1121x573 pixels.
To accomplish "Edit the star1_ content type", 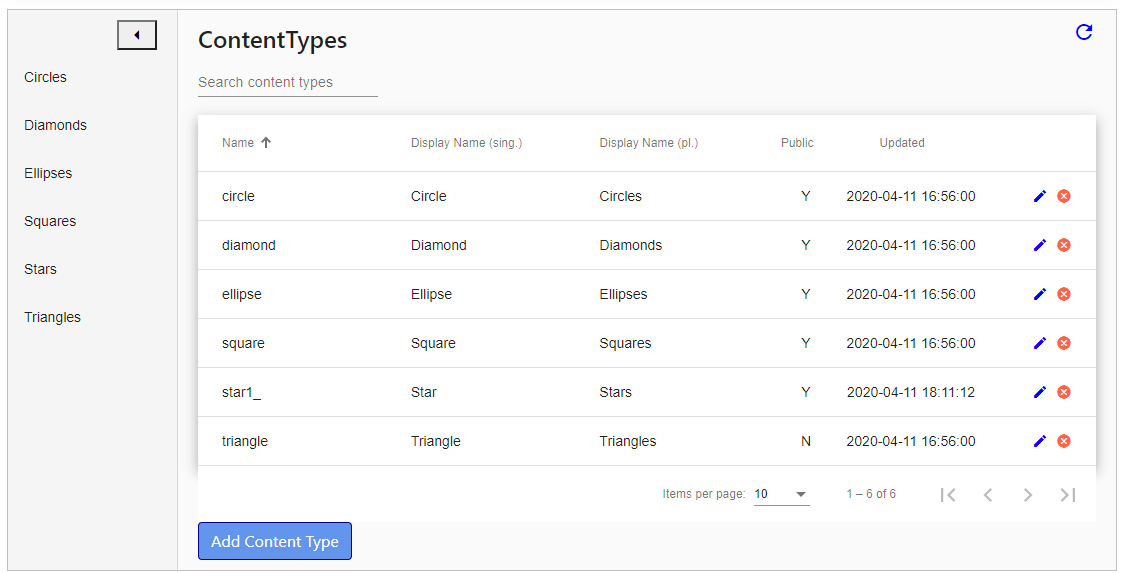I will [x=1040, y=392].
